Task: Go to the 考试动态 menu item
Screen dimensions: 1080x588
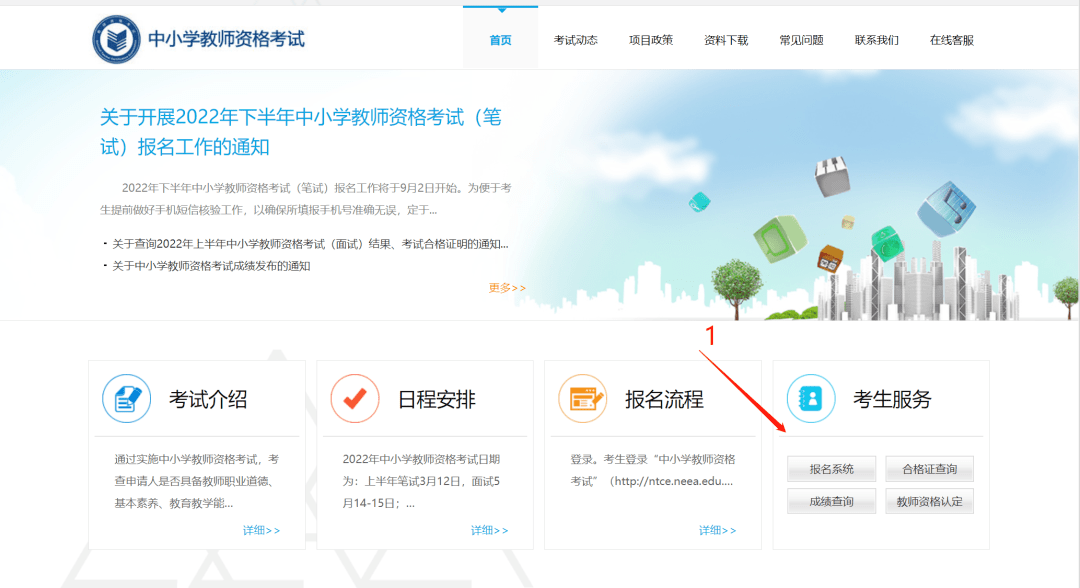Action: coord(576,40)
